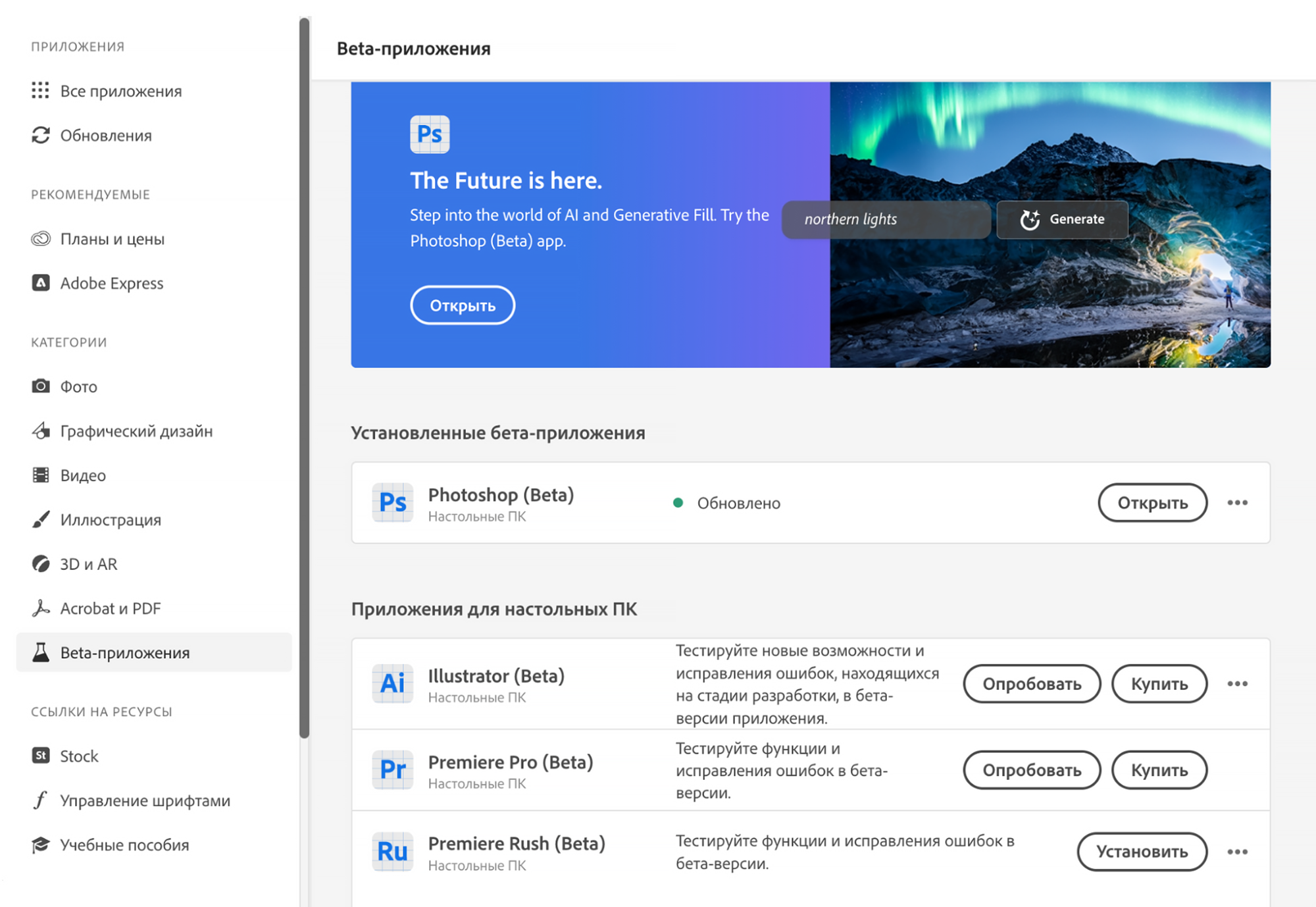Click the Обновлено status text
This screenshot has width=1316, height=907.
(x=739, y=504)
